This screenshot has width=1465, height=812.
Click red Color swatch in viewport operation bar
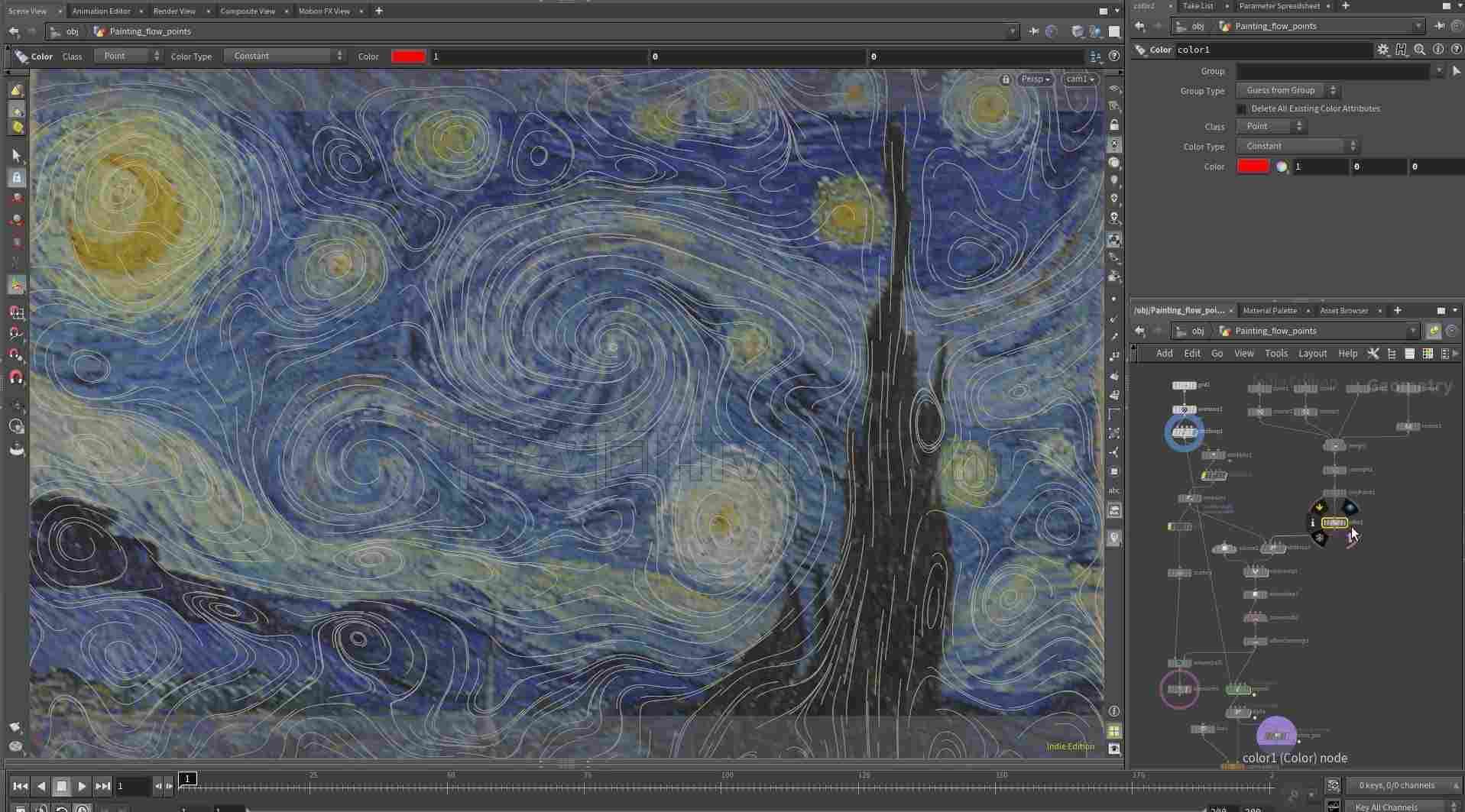(x=408, y=57)
